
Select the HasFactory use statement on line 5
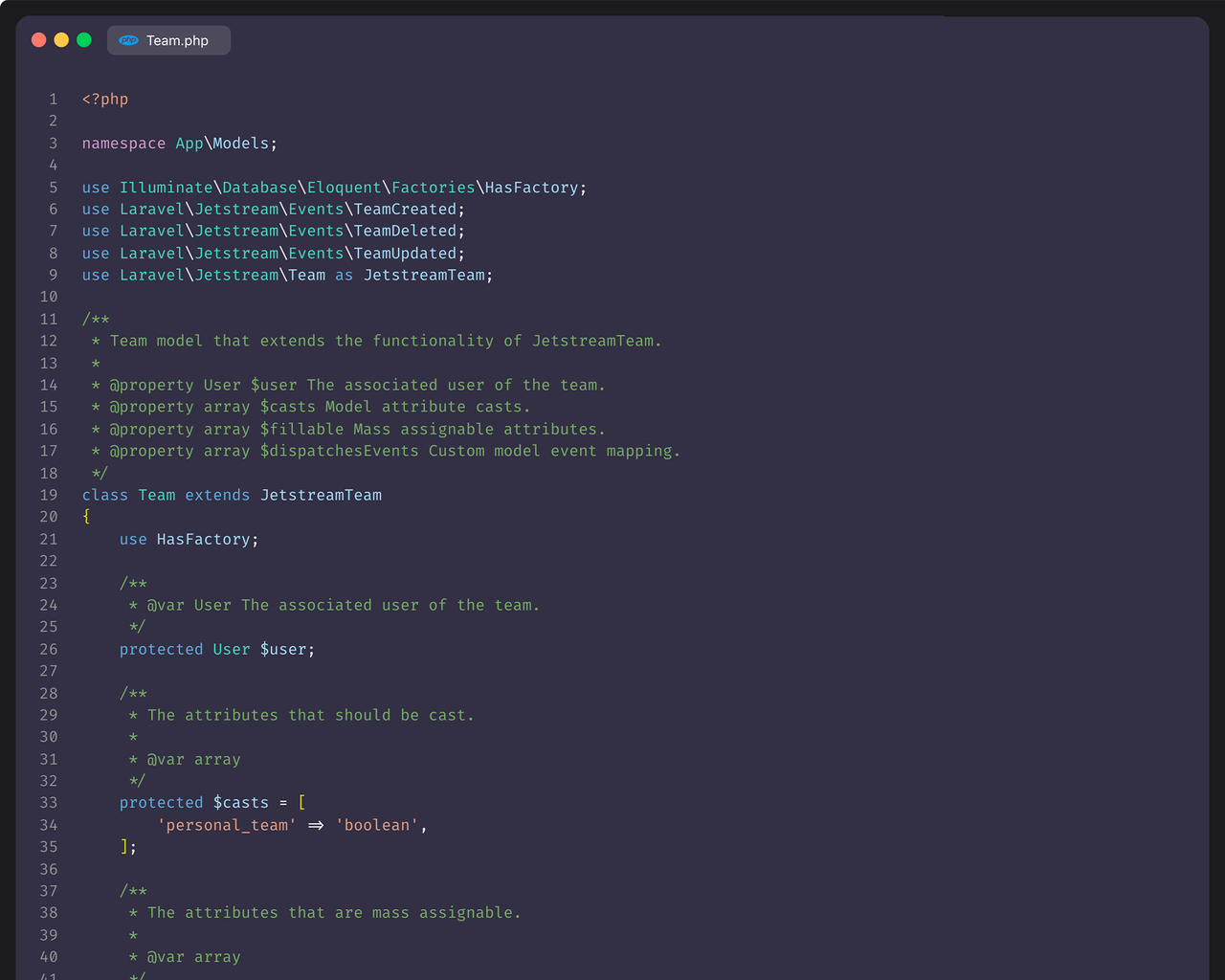point(334,187)
